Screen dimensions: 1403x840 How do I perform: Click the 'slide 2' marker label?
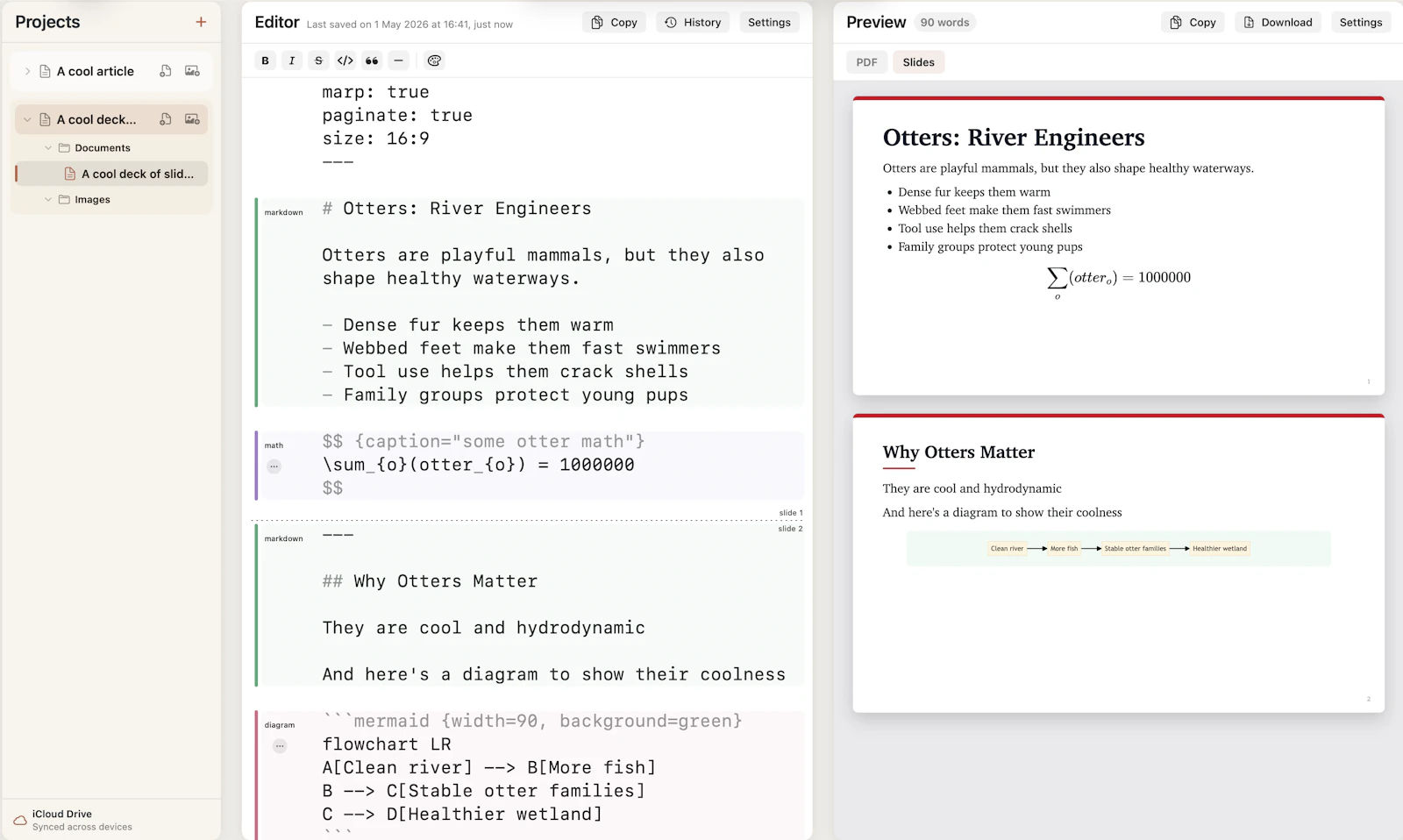click(790, 529)
